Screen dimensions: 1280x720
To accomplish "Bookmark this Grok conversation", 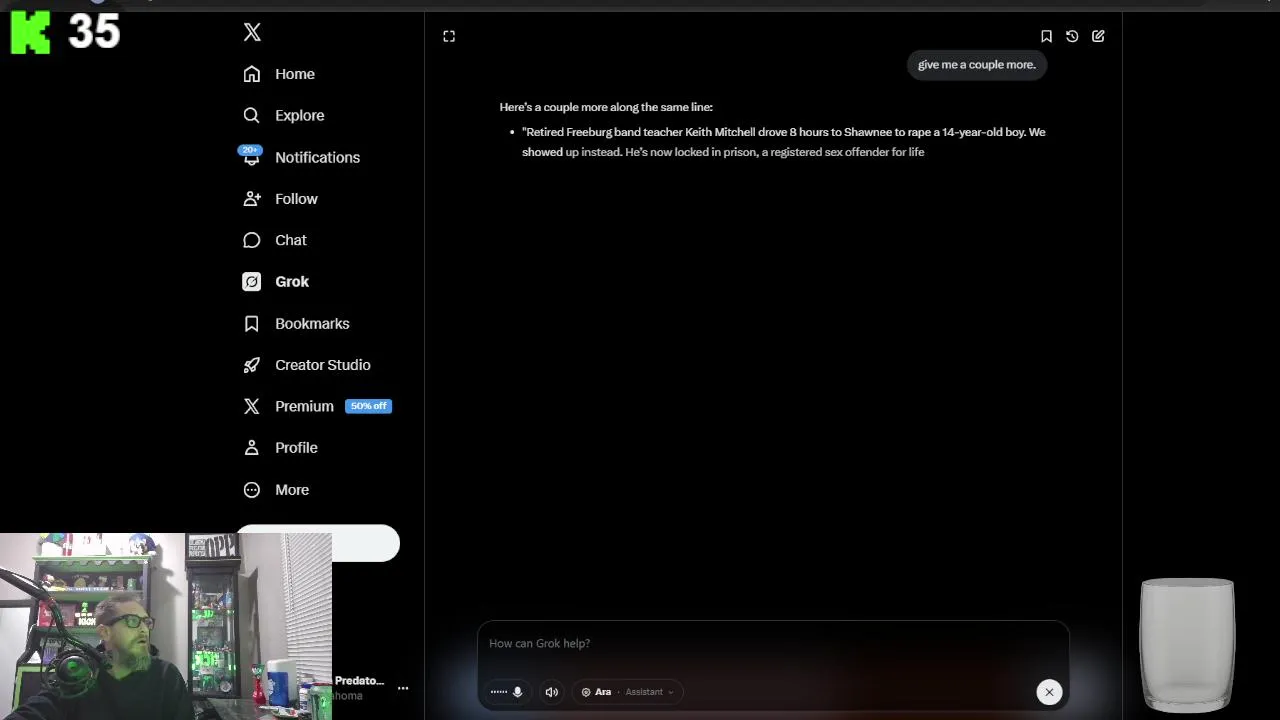I will (x=1046, y=36).
